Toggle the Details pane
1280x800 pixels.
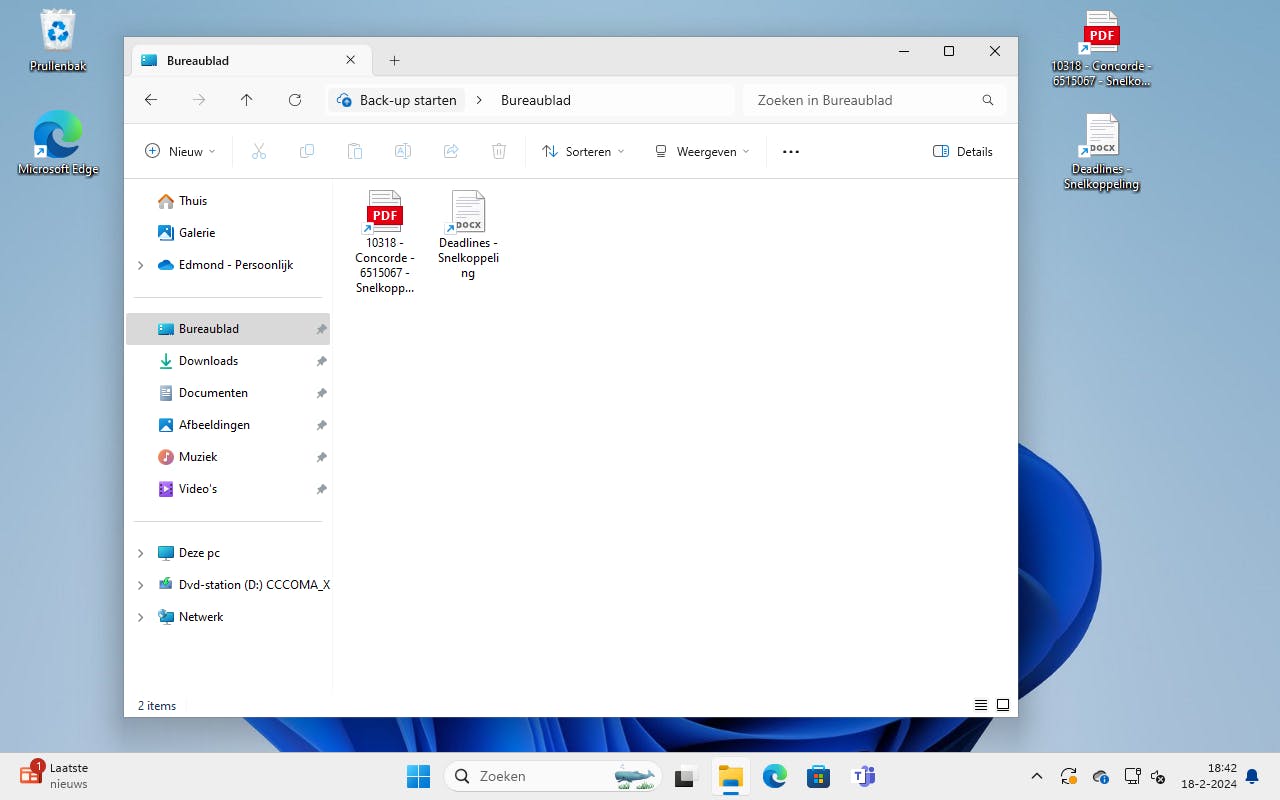(x=963, y=151)
